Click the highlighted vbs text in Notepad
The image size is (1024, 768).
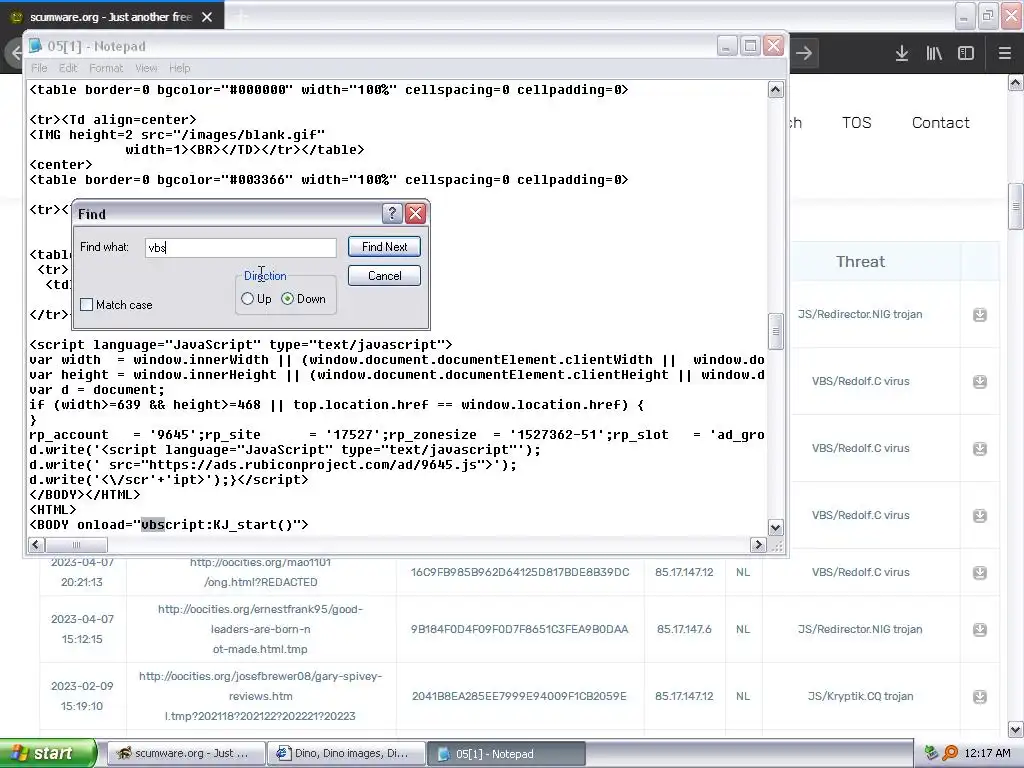click(153, 524)
